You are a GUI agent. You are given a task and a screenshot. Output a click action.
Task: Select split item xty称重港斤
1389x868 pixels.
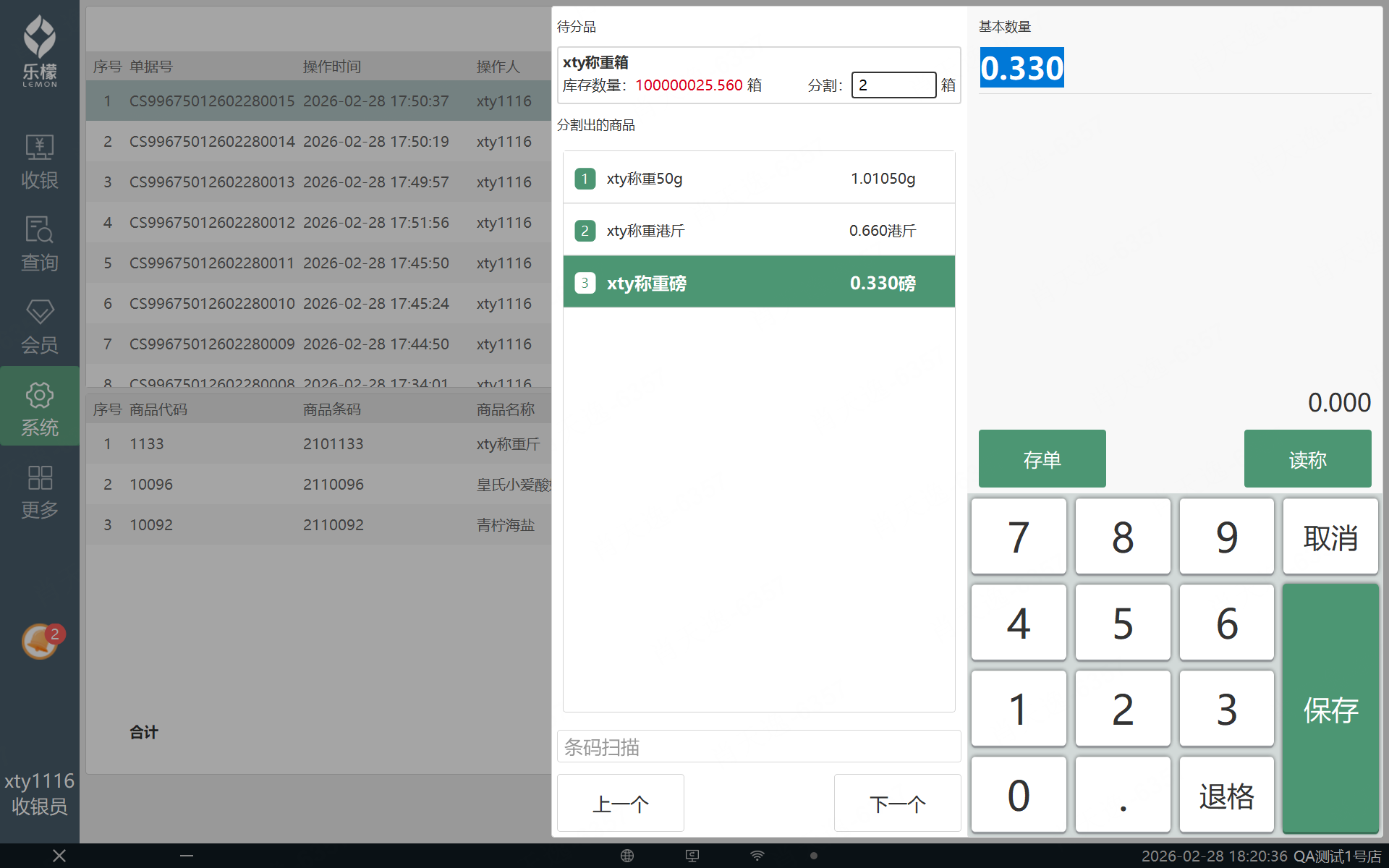coord(758,231)
